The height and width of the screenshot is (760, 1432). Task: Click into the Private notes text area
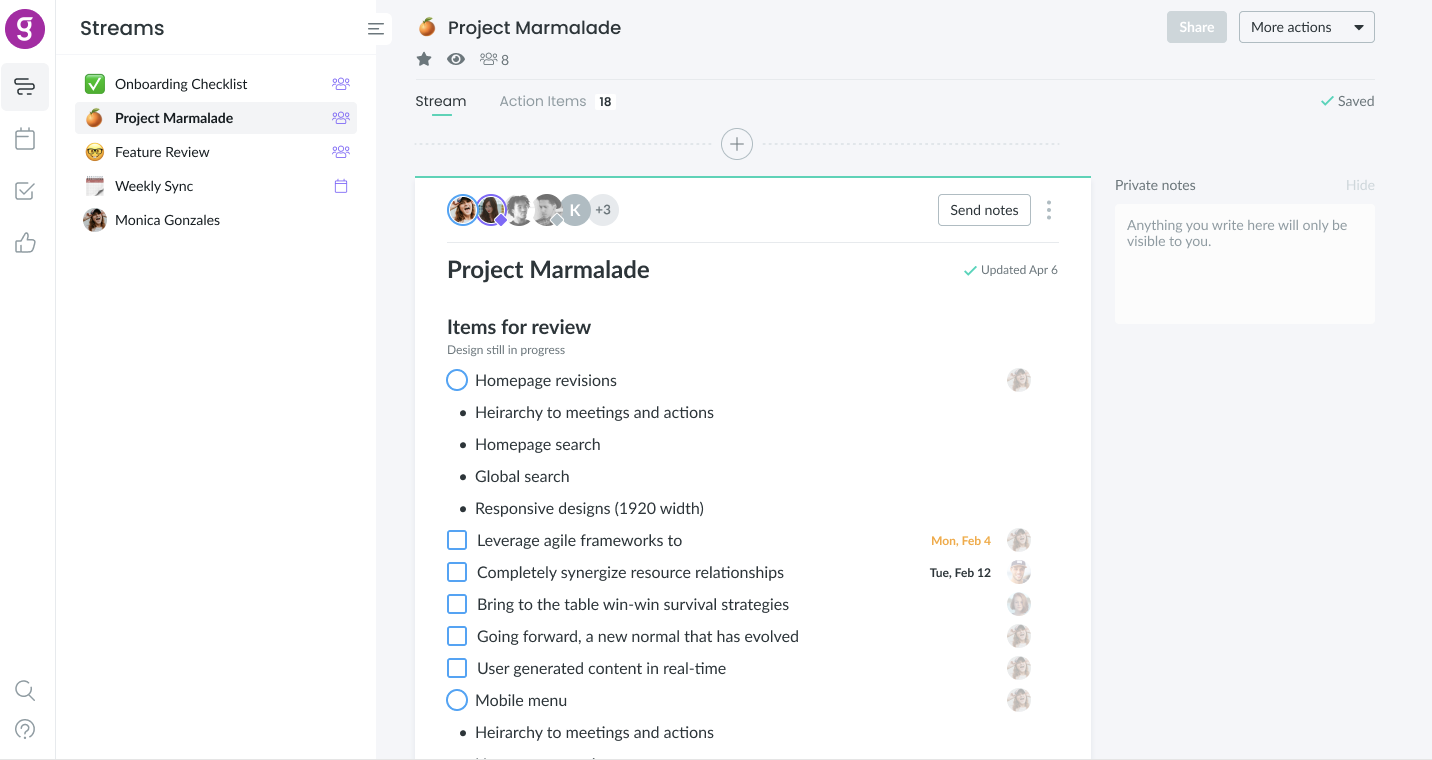click(1244, 264)
